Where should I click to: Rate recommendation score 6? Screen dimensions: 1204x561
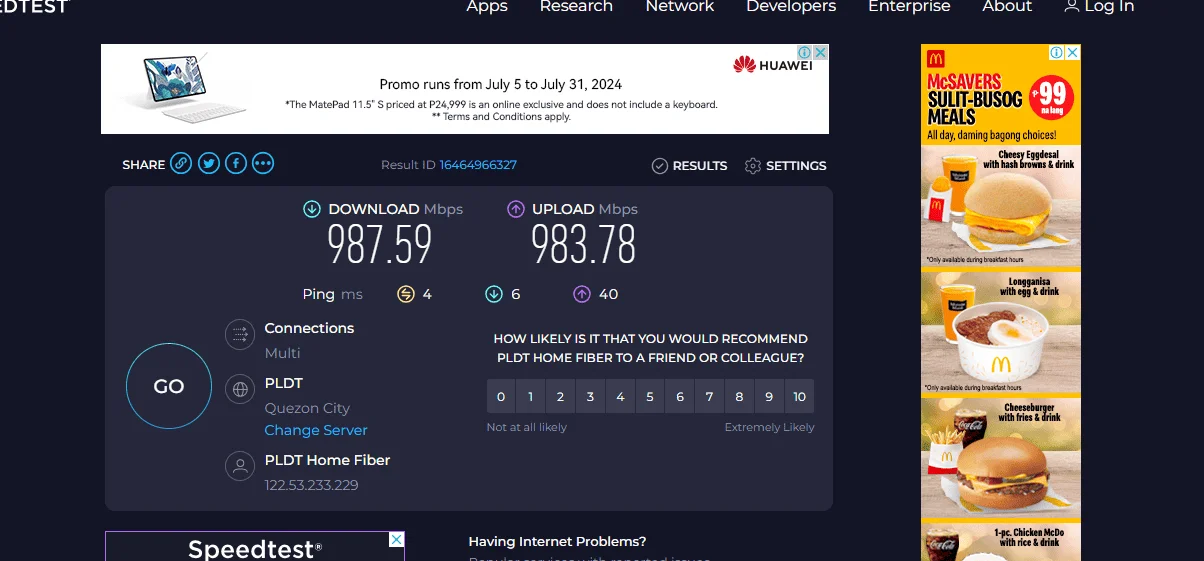tap(680, 397)
